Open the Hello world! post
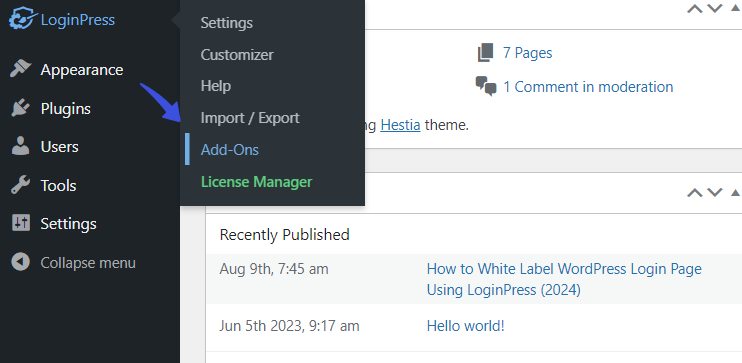 pos(466,326)
